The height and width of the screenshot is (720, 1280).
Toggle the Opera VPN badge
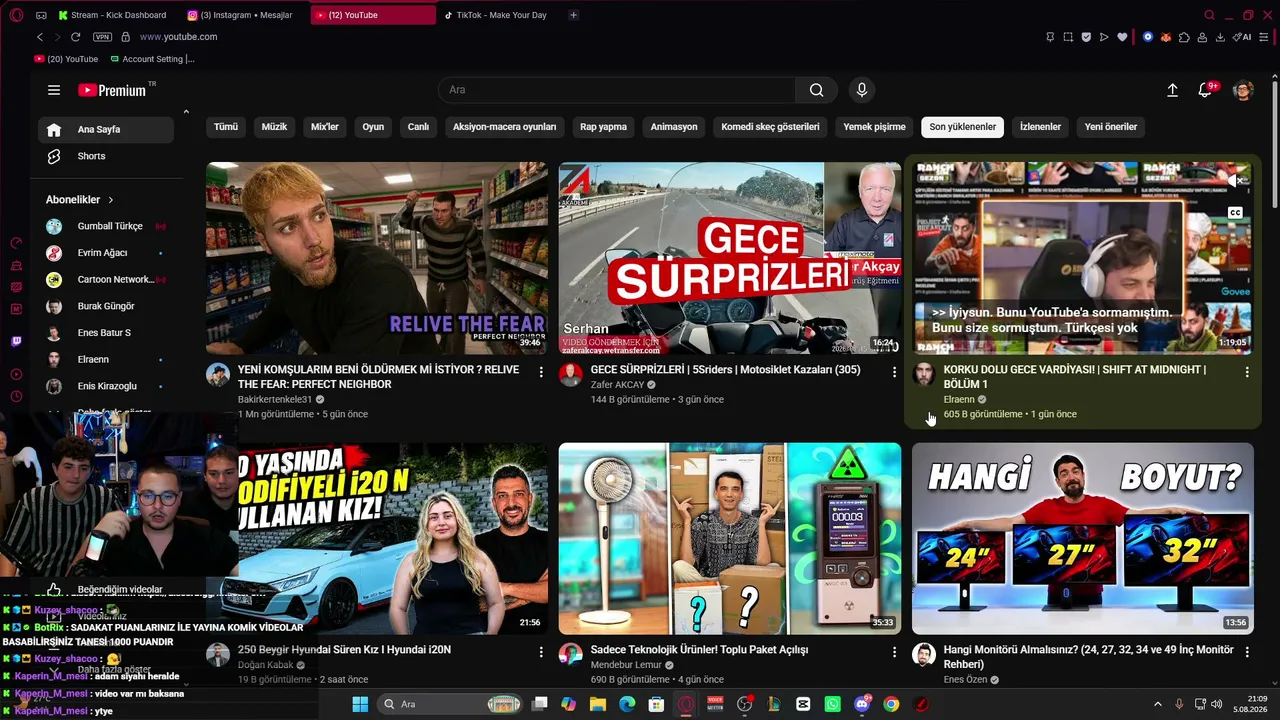tap(102, 37)
